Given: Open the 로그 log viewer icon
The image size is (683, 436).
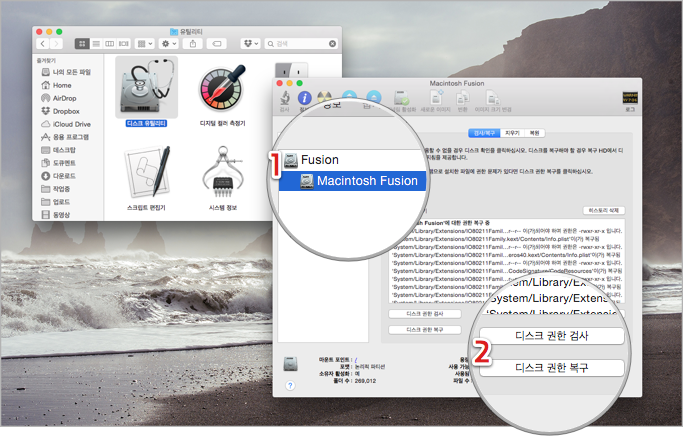Looking at the screenshot, I should click(x=630, y=98).
